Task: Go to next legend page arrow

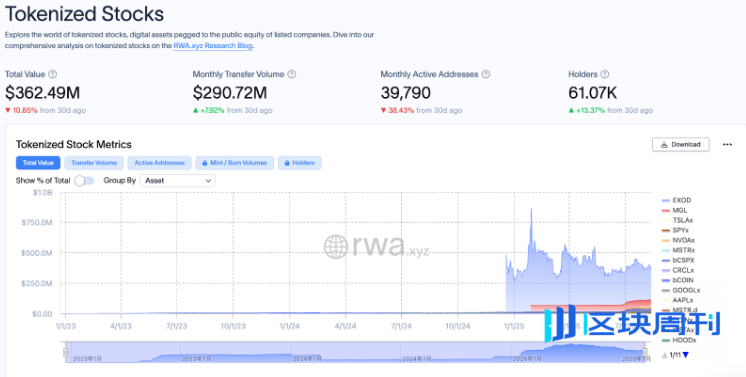Action: pyautogui.click(x=686, y=355)
